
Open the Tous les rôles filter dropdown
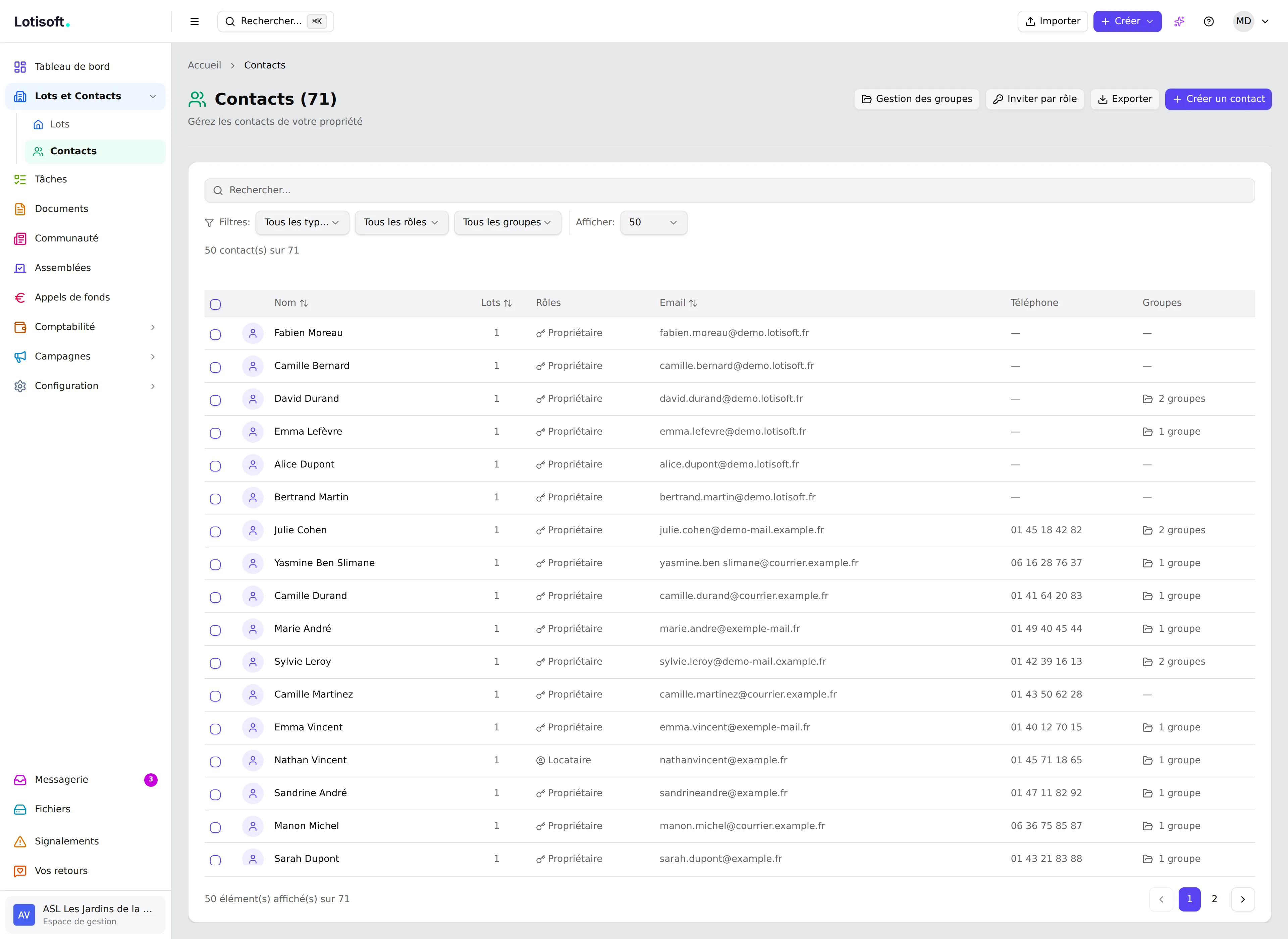[401, 222]
